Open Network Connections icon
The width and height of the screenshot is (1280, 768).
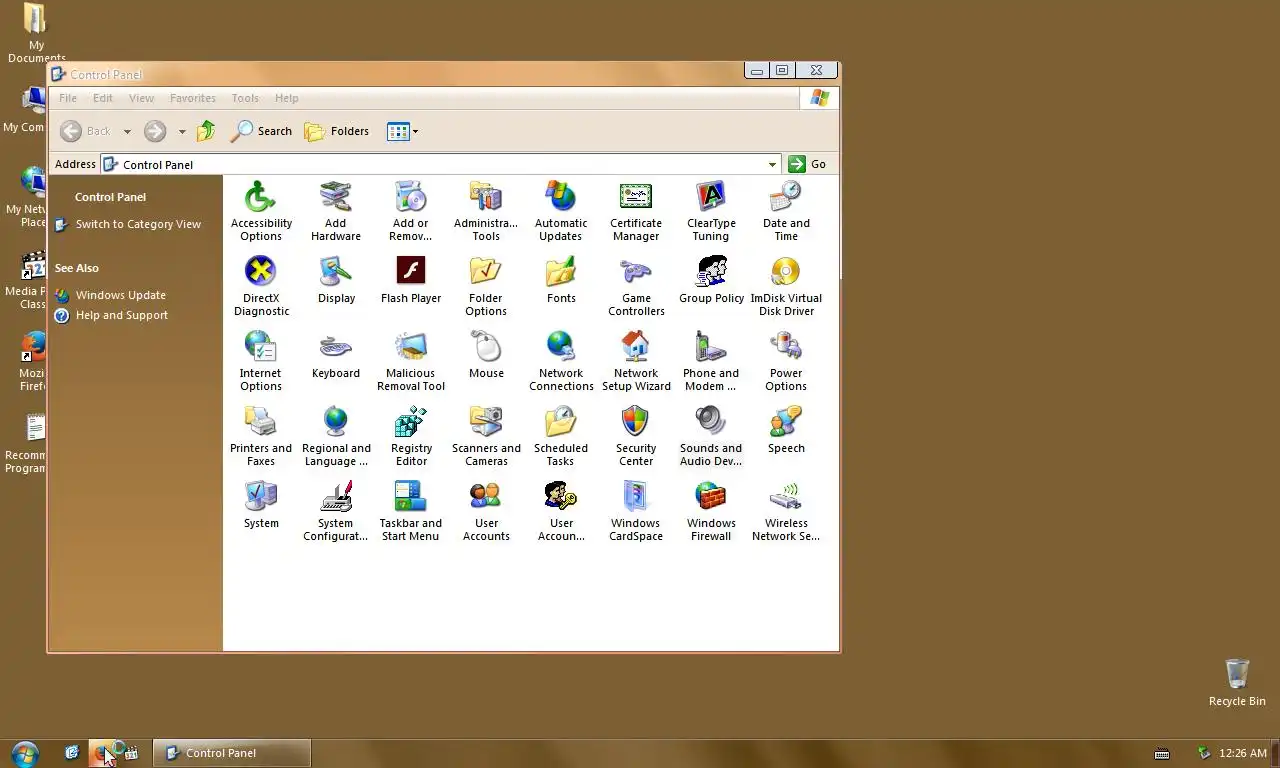click(561, 361)
